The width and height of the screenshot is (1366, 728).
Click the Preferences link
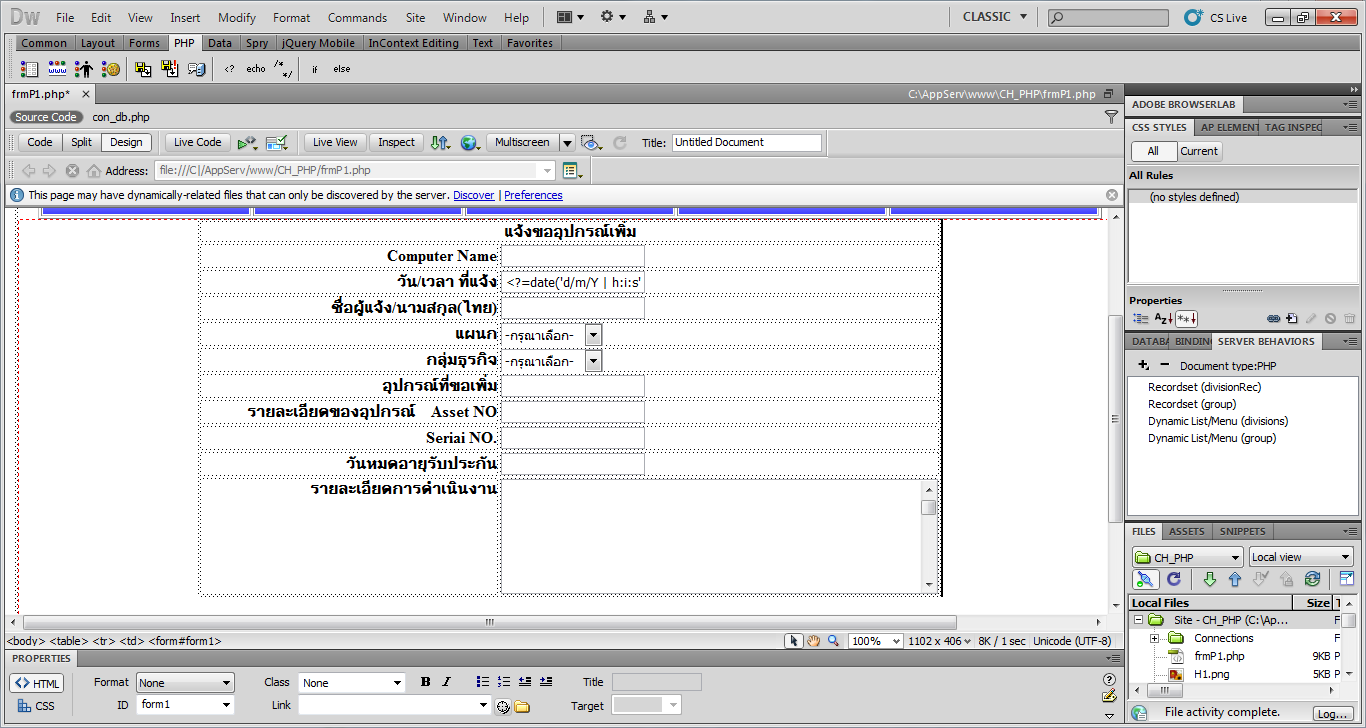point(533,195)
